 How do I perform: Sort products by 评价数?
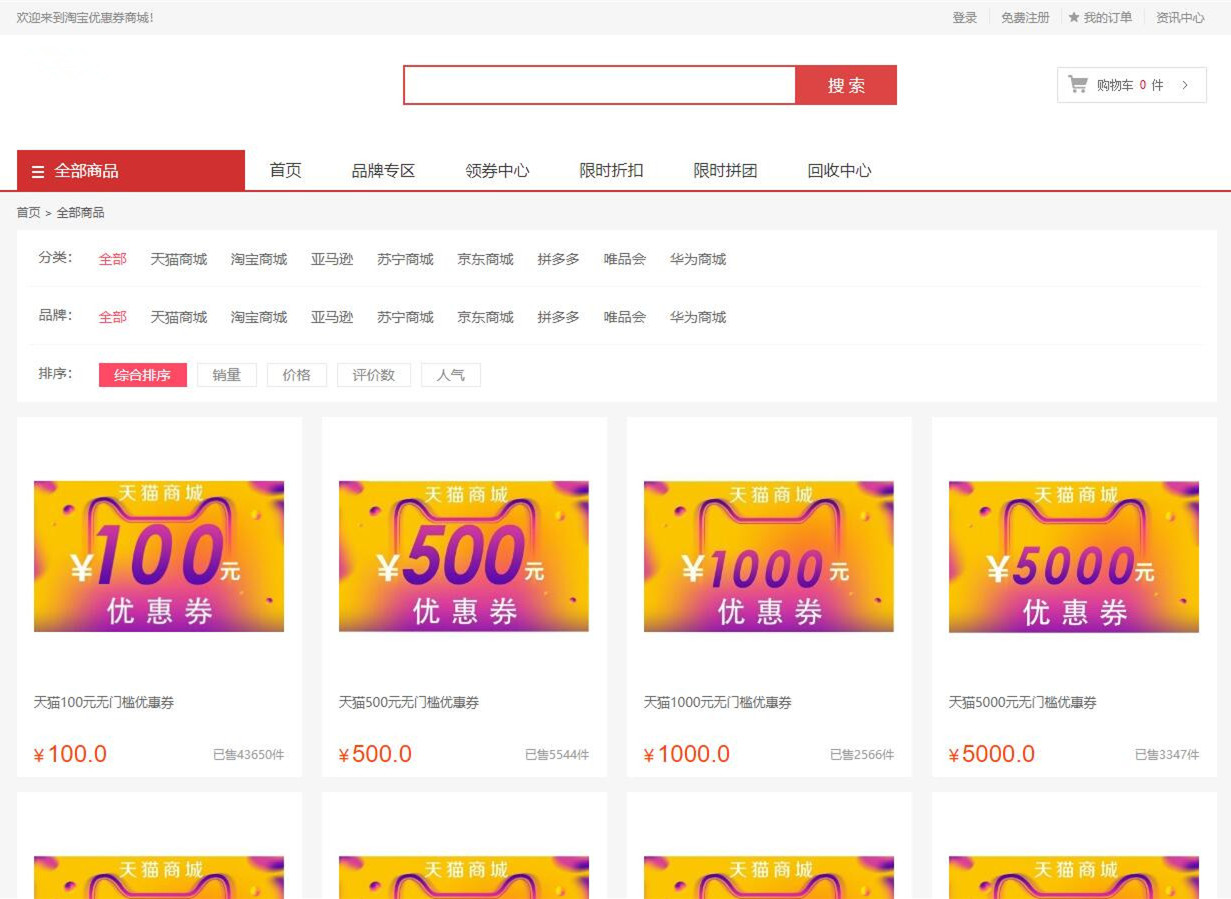pos(374,375)
